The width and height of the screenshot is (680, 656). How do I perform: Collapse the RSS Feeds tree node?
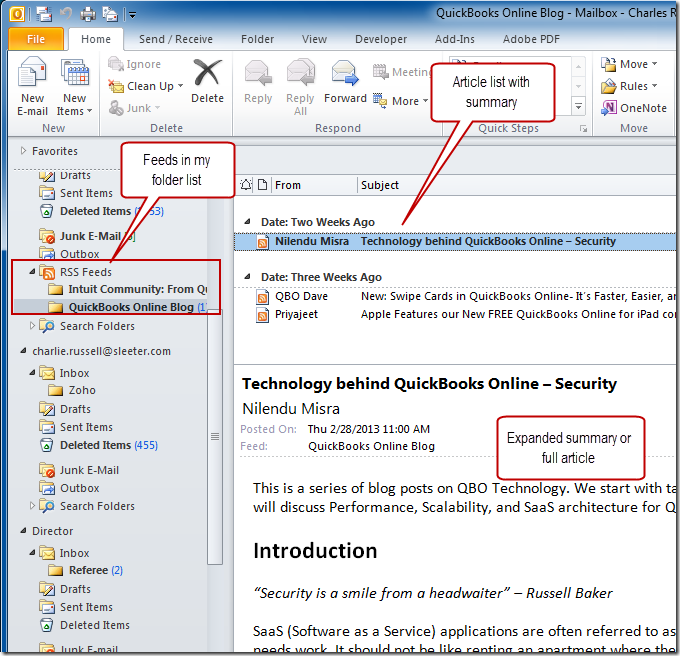(32, 272)
